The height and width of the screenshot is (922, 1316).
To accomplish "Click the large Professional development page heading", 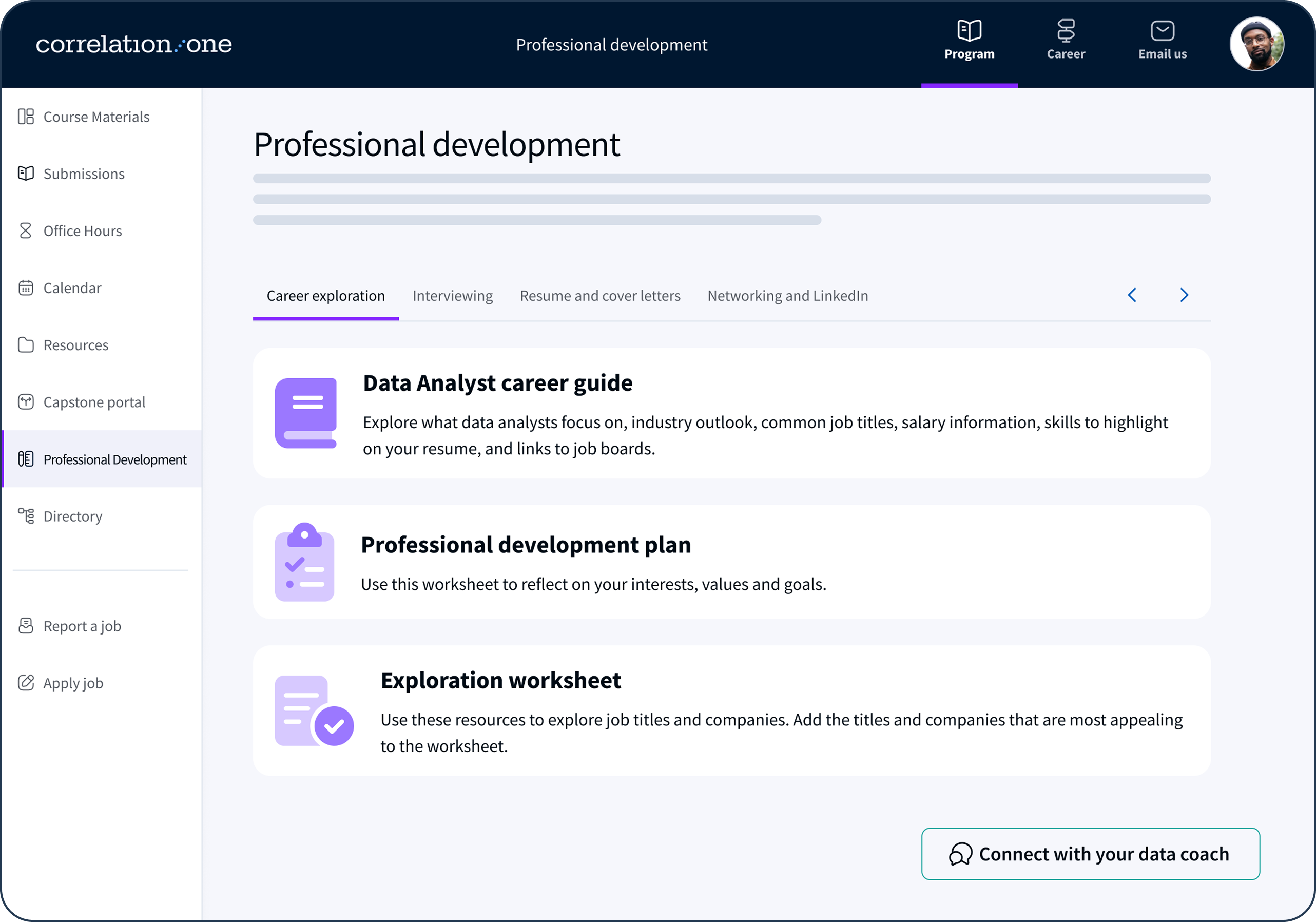I will (x=437, y=144).
